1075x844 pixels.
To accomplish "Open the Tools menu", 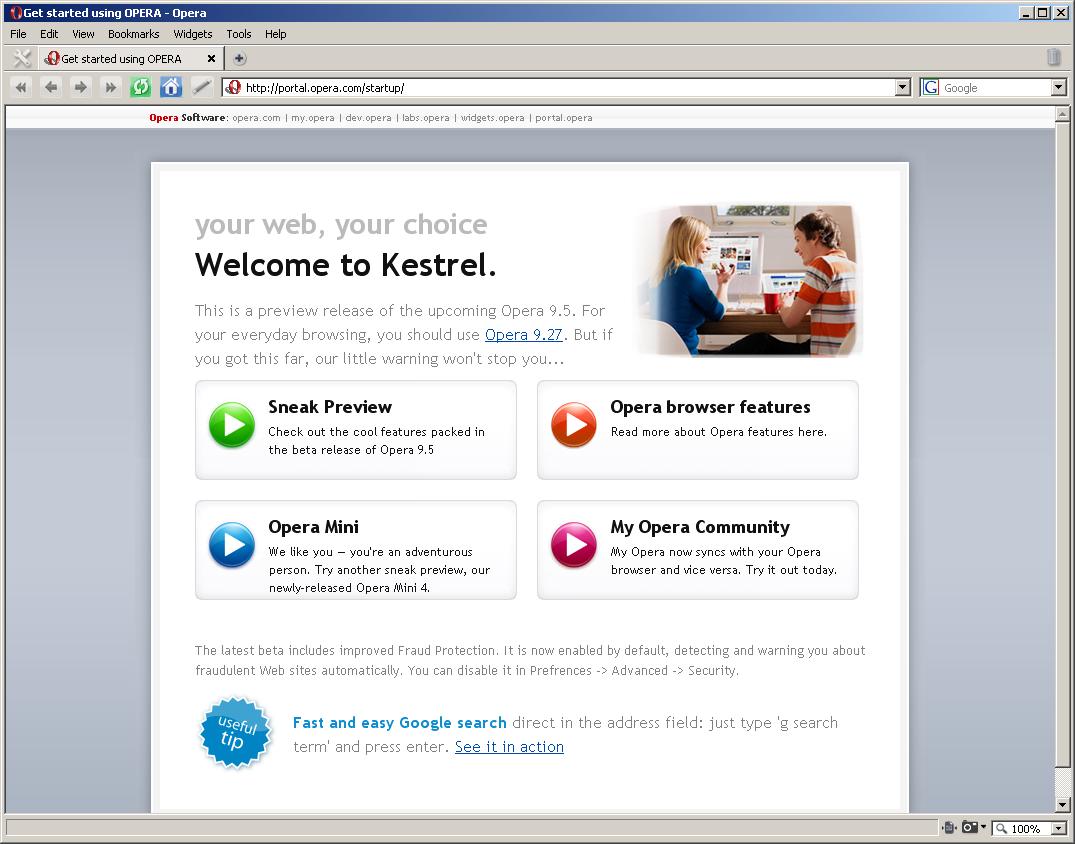I will (239, 34).
